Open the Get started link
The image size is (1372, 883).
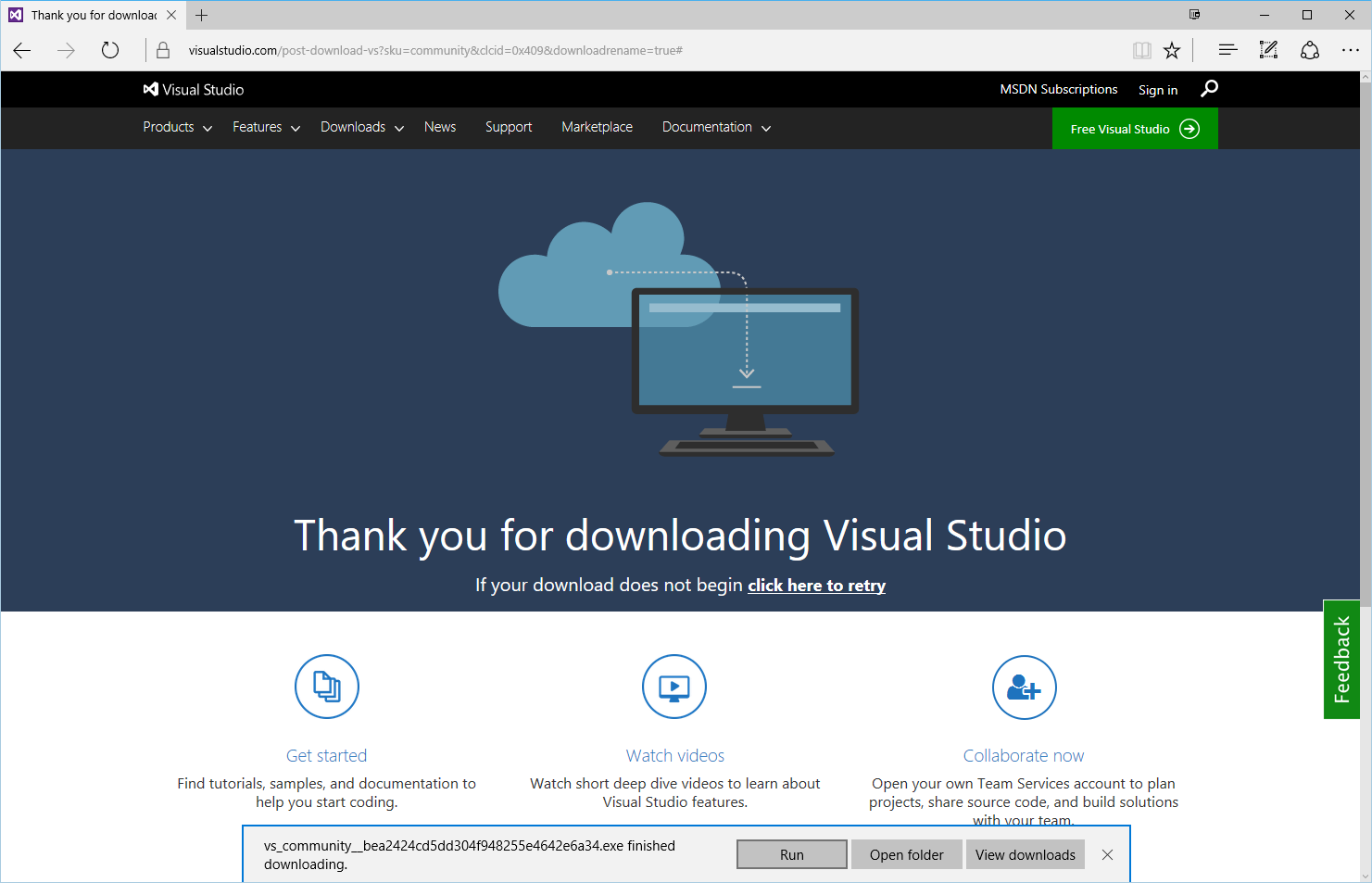pos(327,755)
